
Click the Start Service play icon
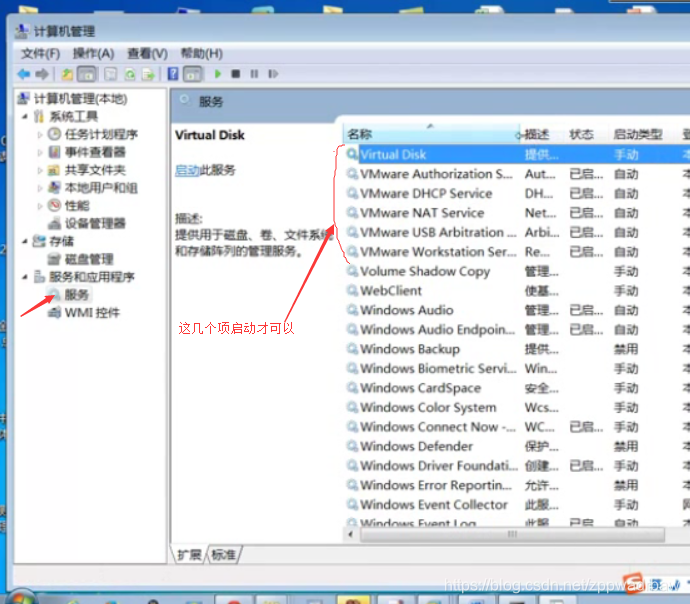click(217, 74)
